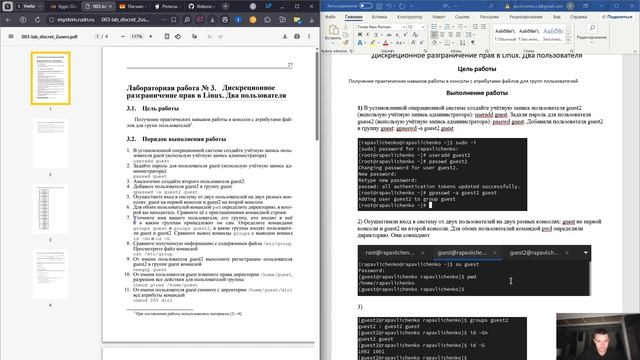The width and height of the screenshot is (640, 360).
Task: Open the font size 12 dropdown
Action: click(x=423, y=27)
